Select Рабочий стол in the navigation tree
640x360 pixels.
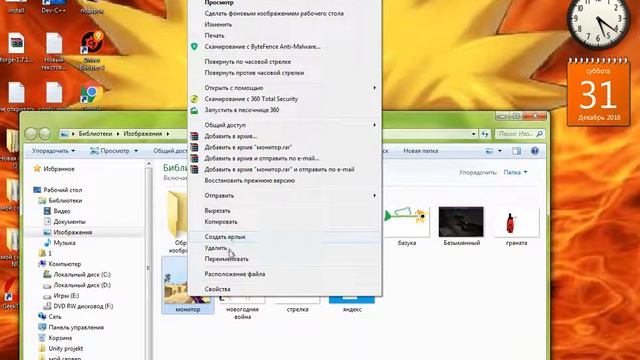coord(62,190)
